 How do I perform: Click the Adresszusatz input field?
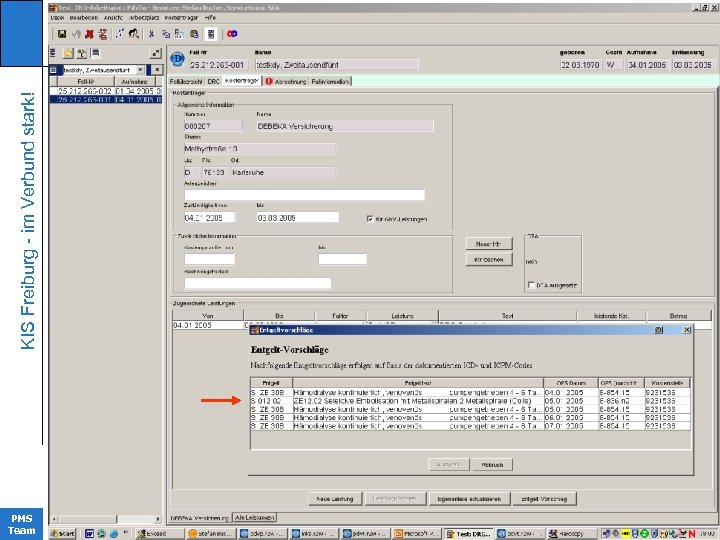coord(304,195)
